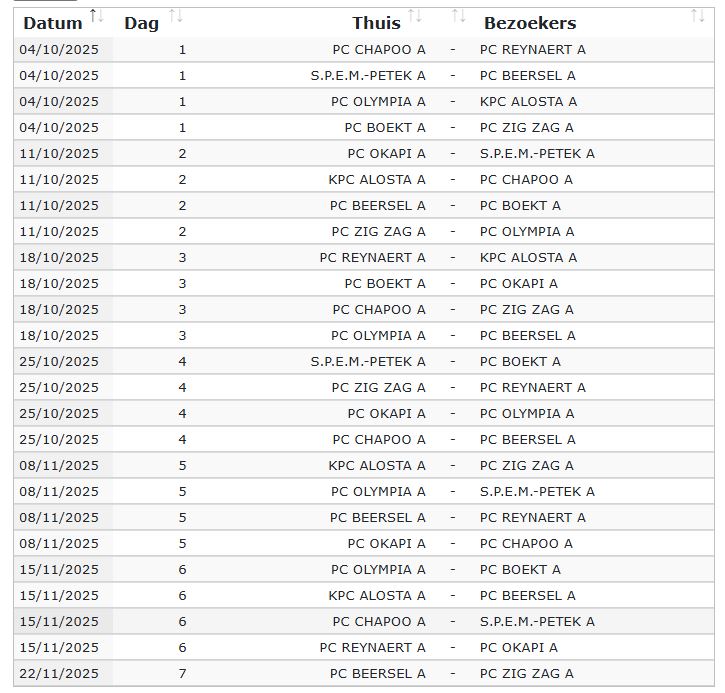Click the Bezoekers column header text
Screen dimensions: 725x693
tap(530, 23)
